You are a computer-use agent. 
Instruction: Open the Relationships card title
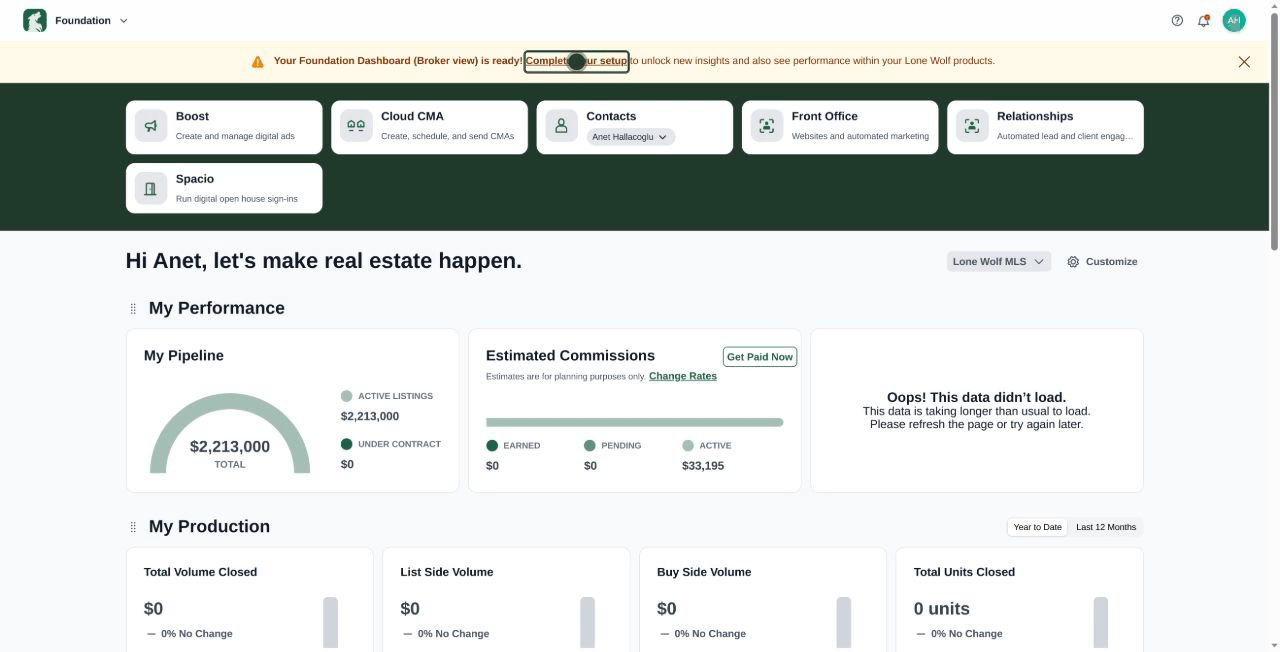click(x=1035, y=116)
